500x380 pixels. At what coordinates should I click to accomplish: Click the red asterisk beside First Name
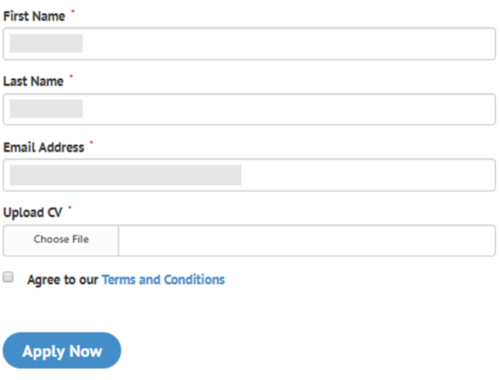73,11
